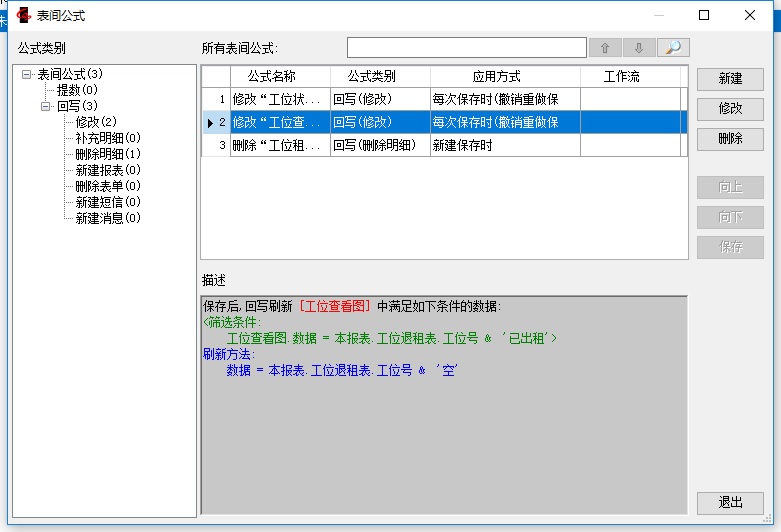
Task: Click 退出 to exit the dialog
Action: coord(730,503)
